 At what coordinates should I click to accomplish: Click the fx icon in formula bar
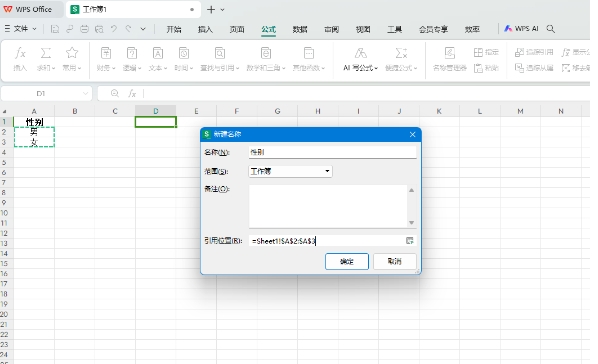tap(132, 93)
